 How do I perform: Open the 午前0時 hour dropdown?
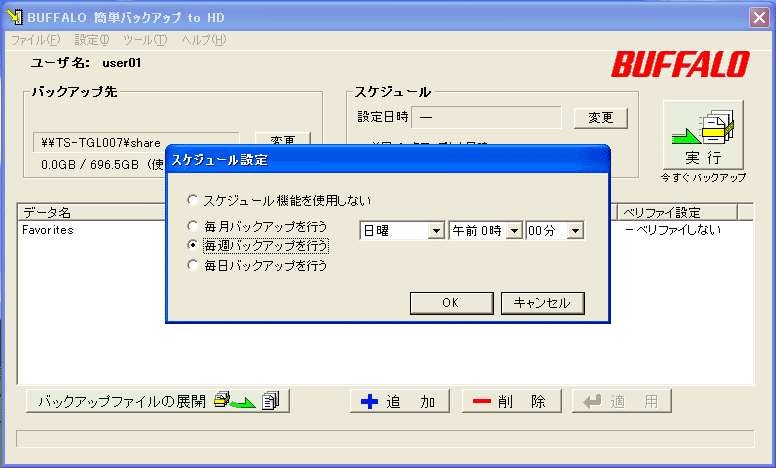[515, 231]
